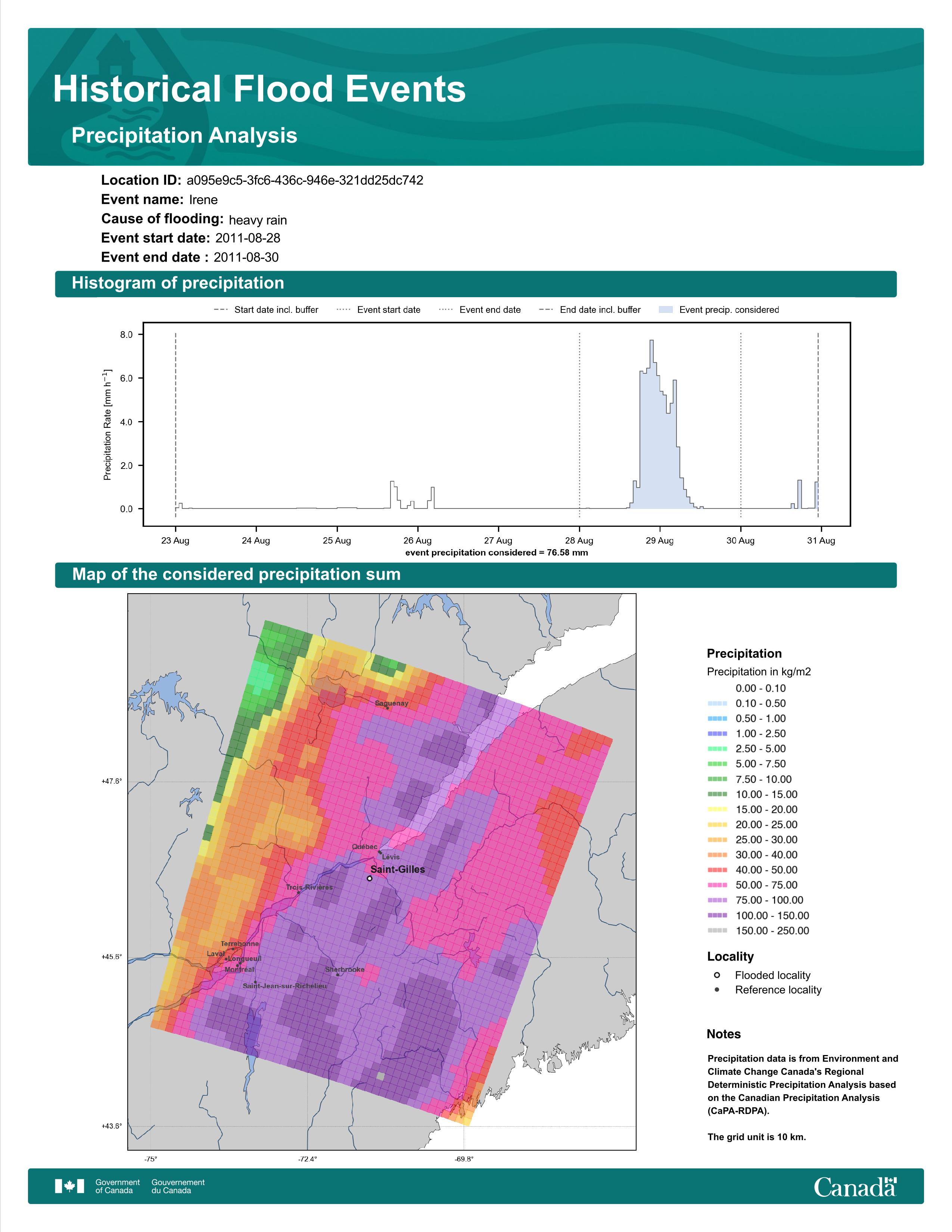Click the 29 Aug tick label on histogram

tap(659, 541)
